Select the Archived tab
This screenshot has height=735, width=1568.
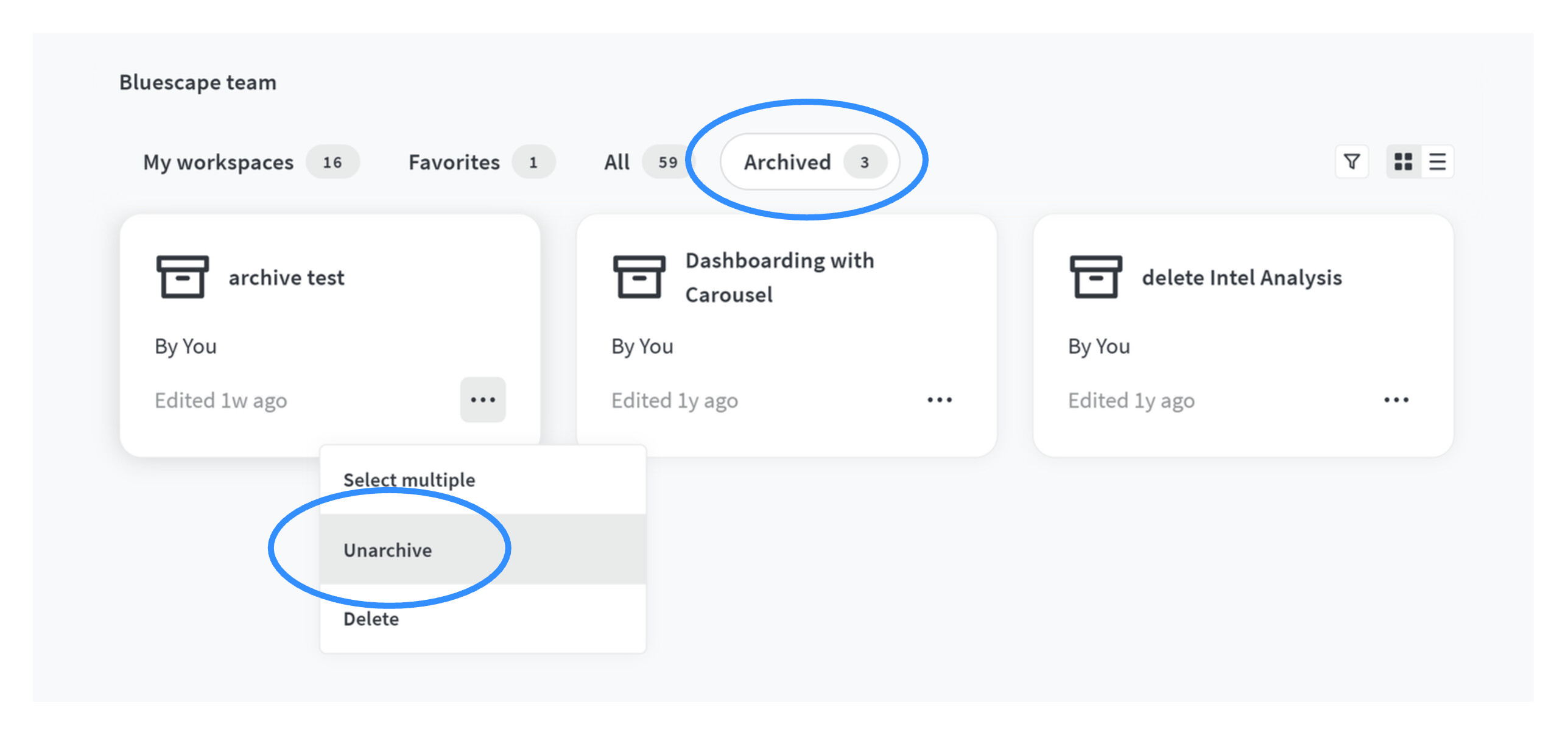click(x=787, y=162)
